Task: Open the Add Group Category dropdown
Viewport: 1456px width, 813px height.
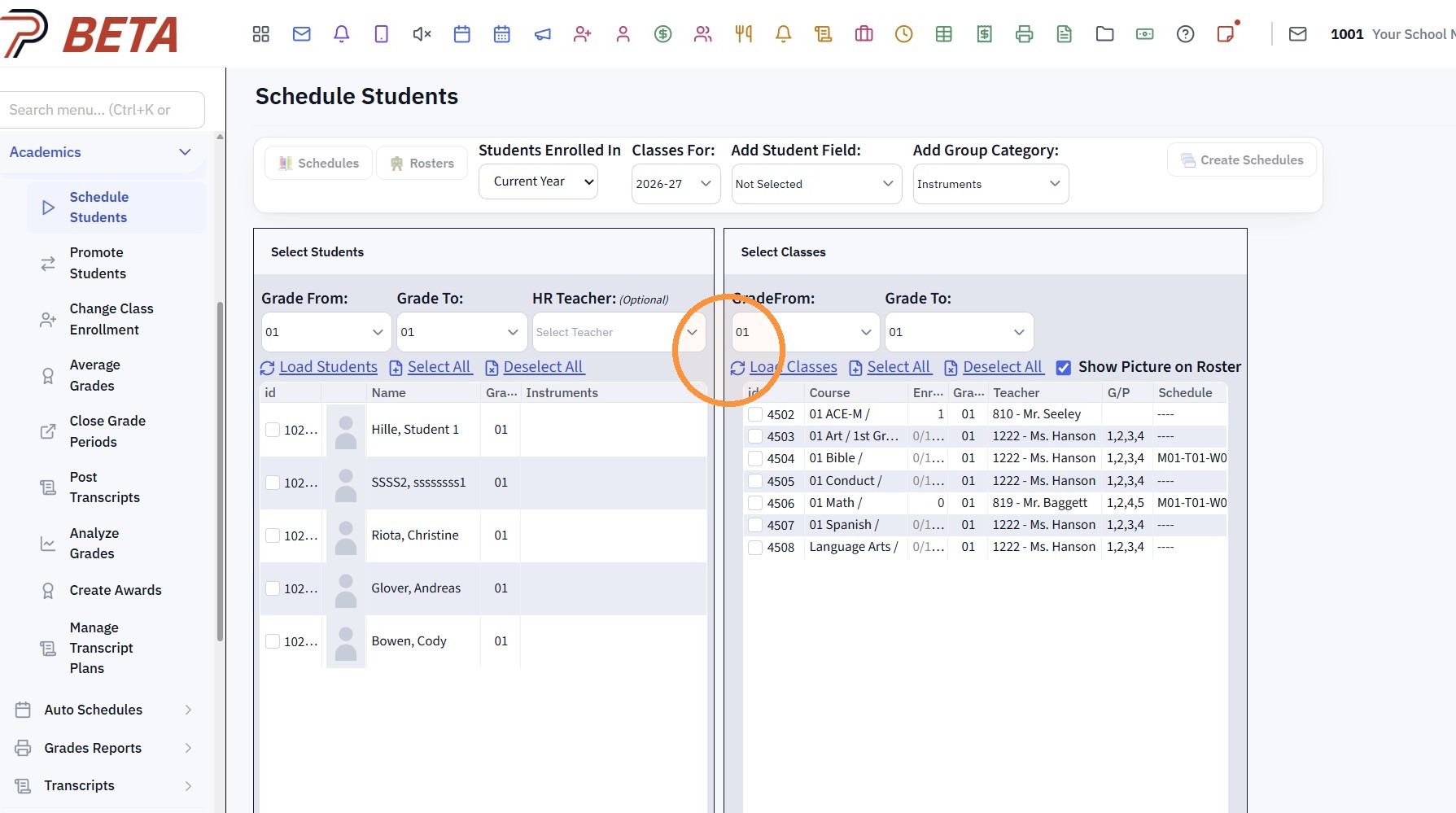Action: coord(990,184)
